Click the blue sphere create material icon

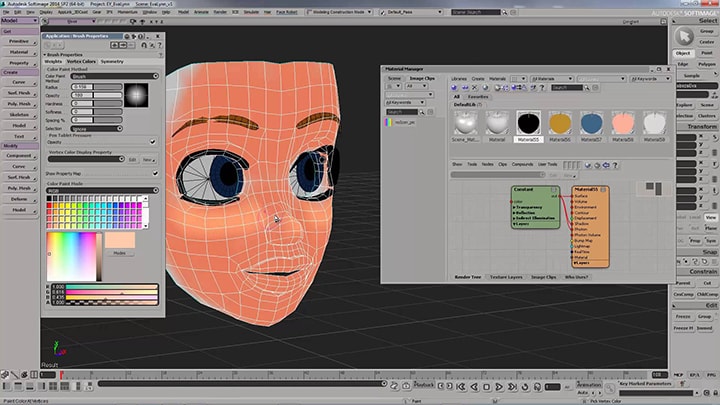point(454,88)
